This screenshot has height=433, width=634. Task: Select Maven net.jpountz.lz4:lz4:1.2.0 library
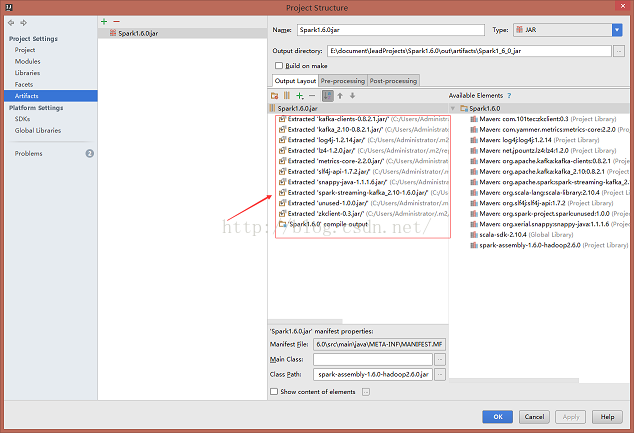pos(543,150)
